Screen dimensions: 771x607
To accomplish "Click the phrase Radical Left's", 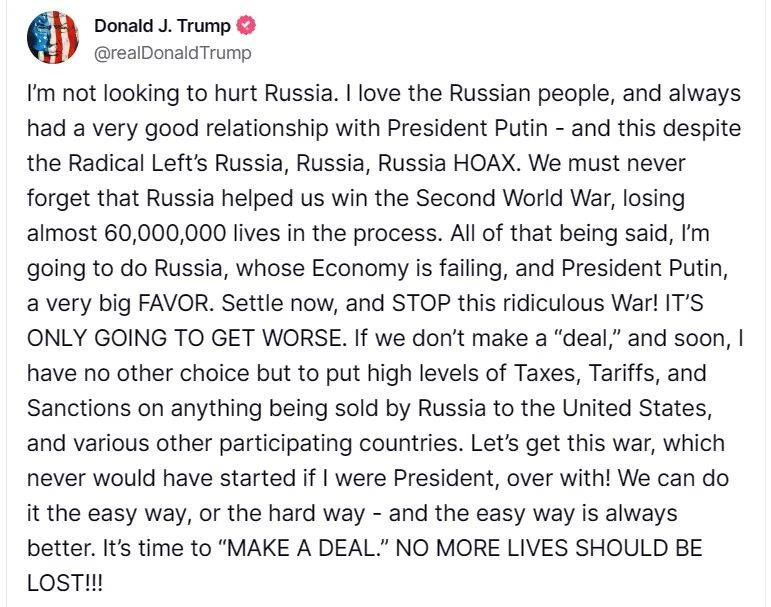I will [128, 162].
